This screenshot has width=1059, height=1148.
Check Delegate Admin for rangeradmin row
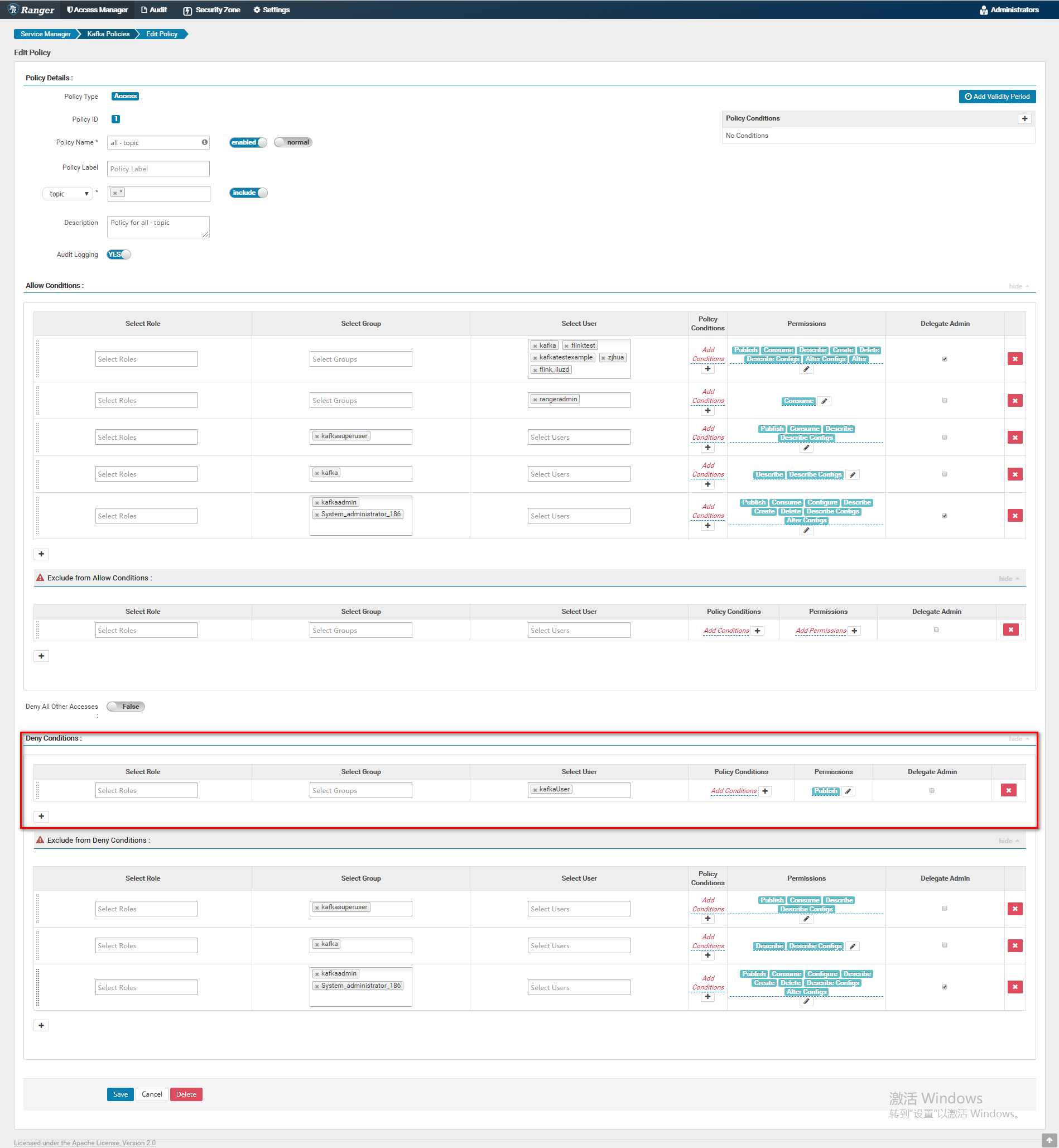(x=945, y=401)
